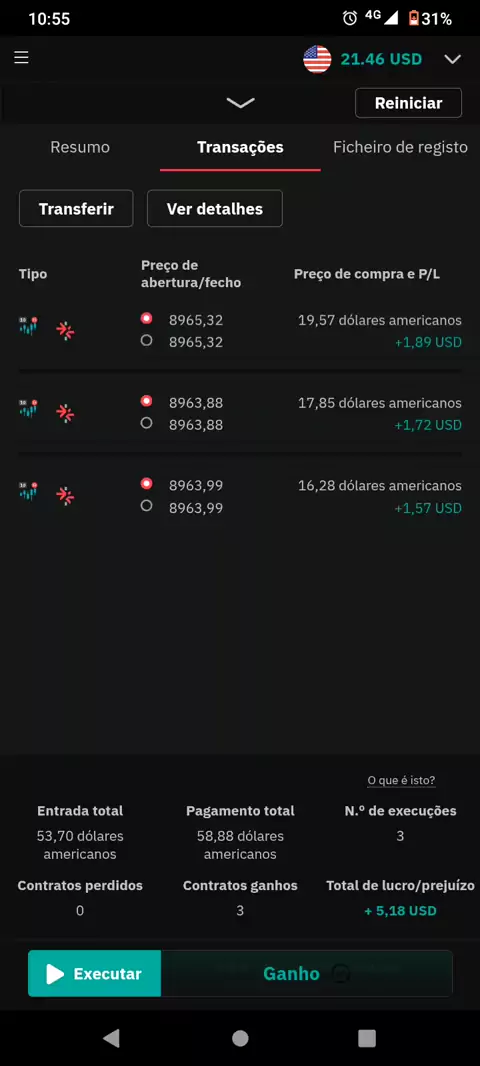Tap the Ganho status progress bar
Screen dimensions: 480x1066
pos(307,974)
